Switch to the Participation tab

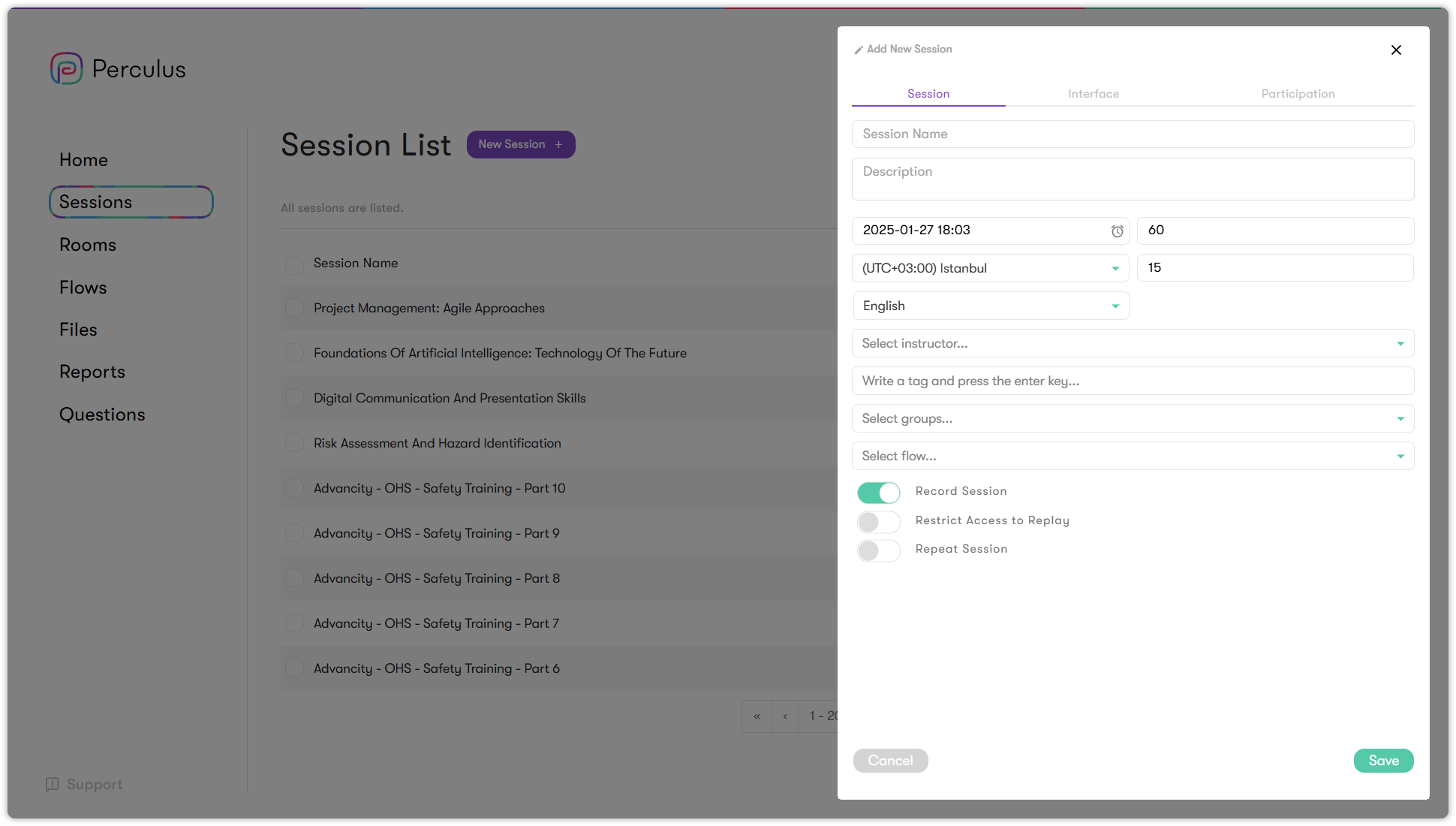(x=1298, y=94)
